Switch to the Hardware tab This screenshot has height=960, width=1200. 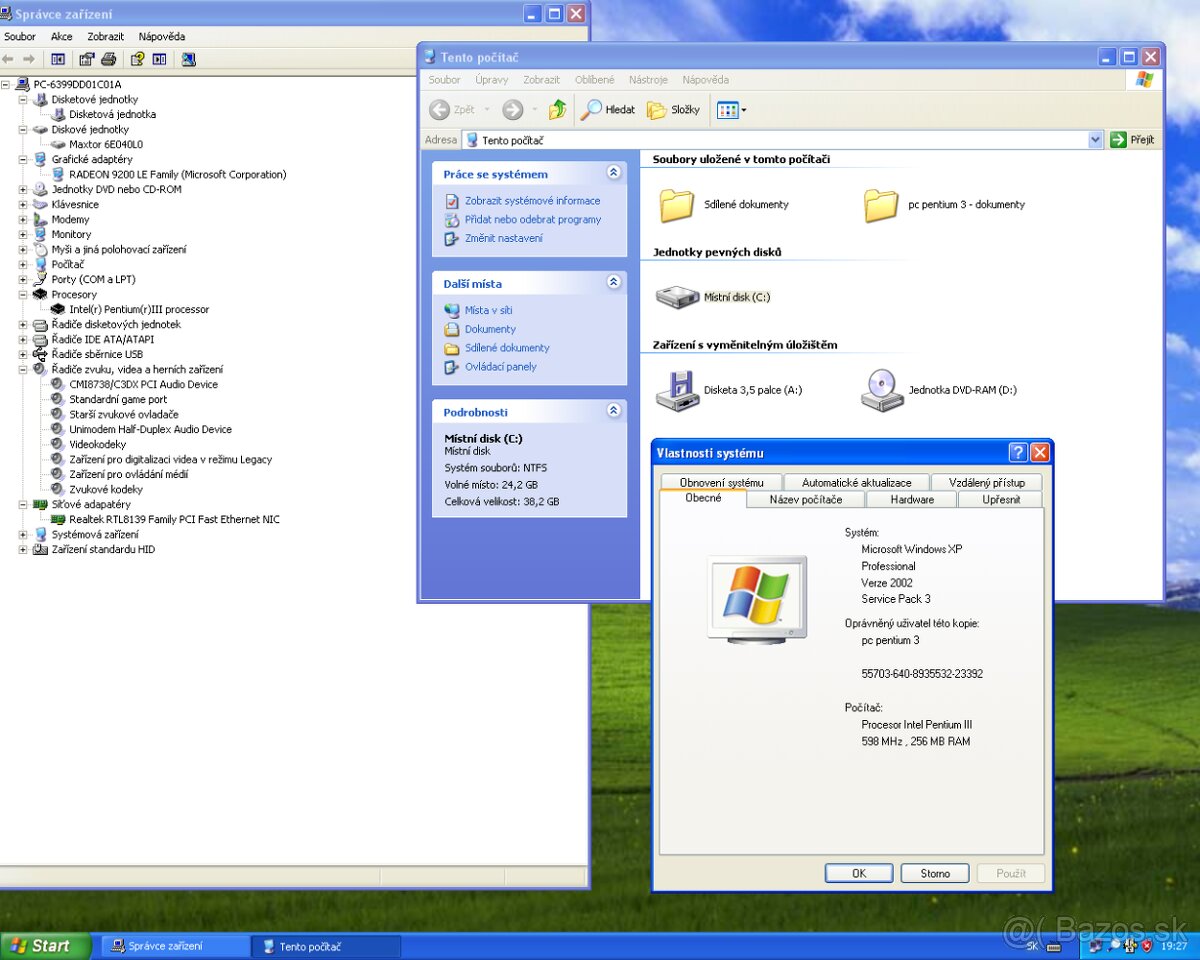[910, 499]
